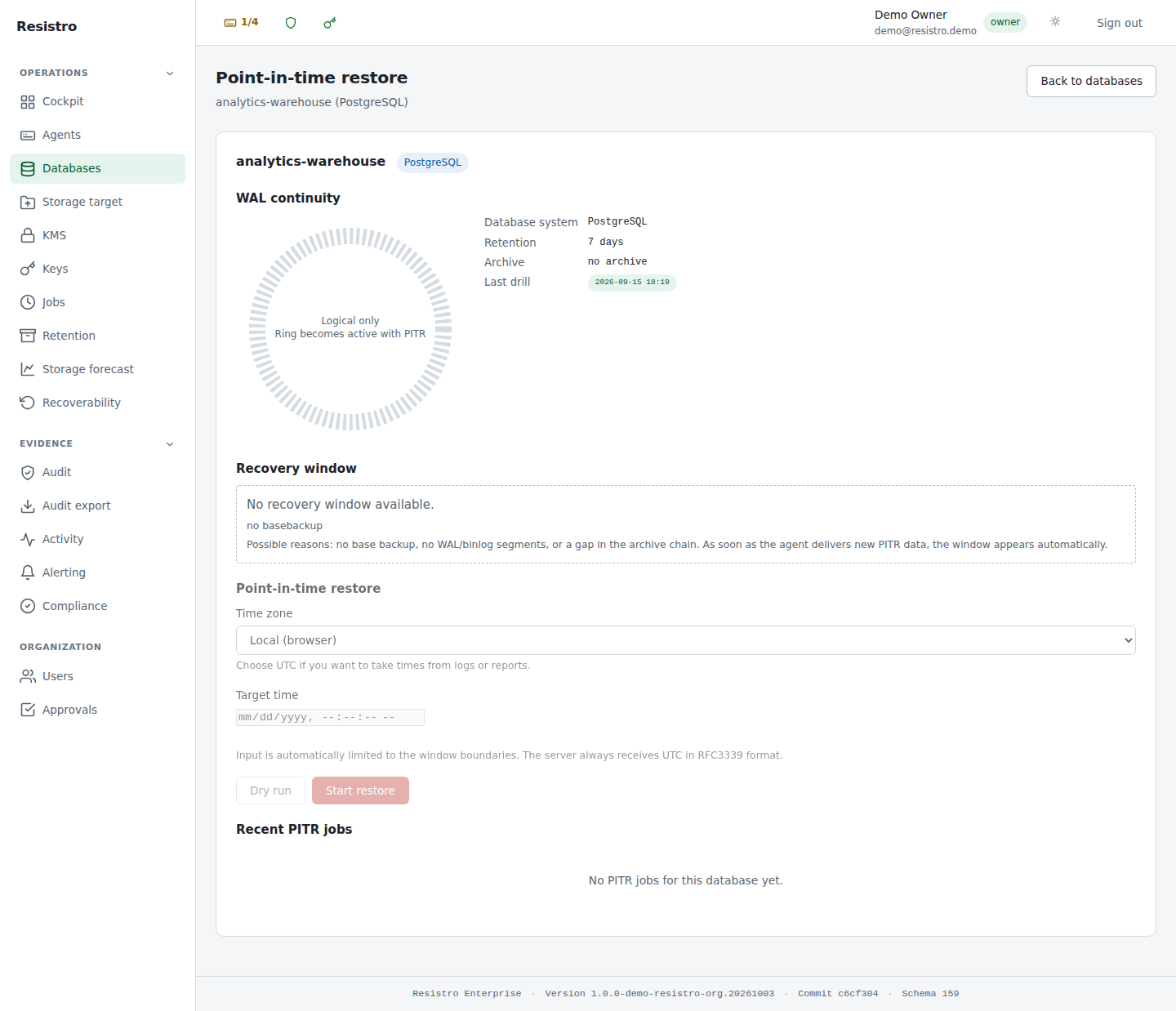Click the Start restore button
1176x1011 pixels.
tap(360, 791)
